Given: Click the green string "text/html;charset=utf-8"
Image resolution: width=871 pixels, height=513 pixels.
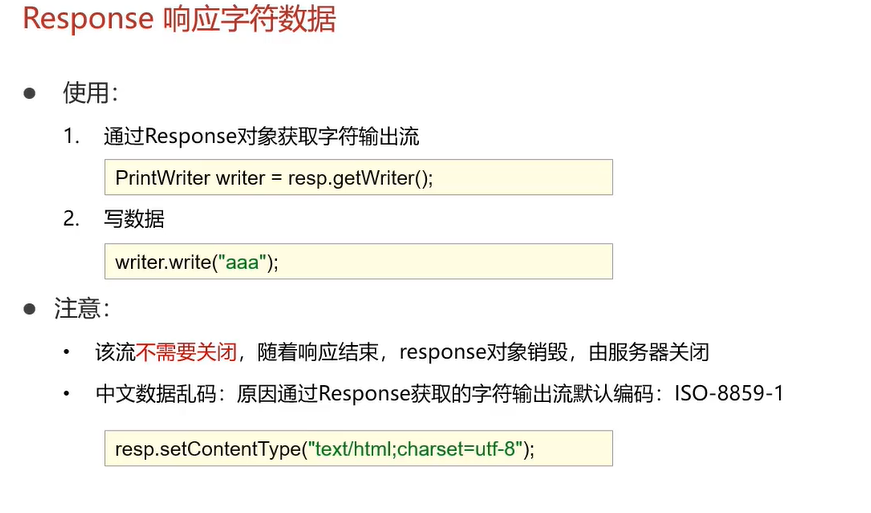Looking at the screenshot, I should pos(416,449).
